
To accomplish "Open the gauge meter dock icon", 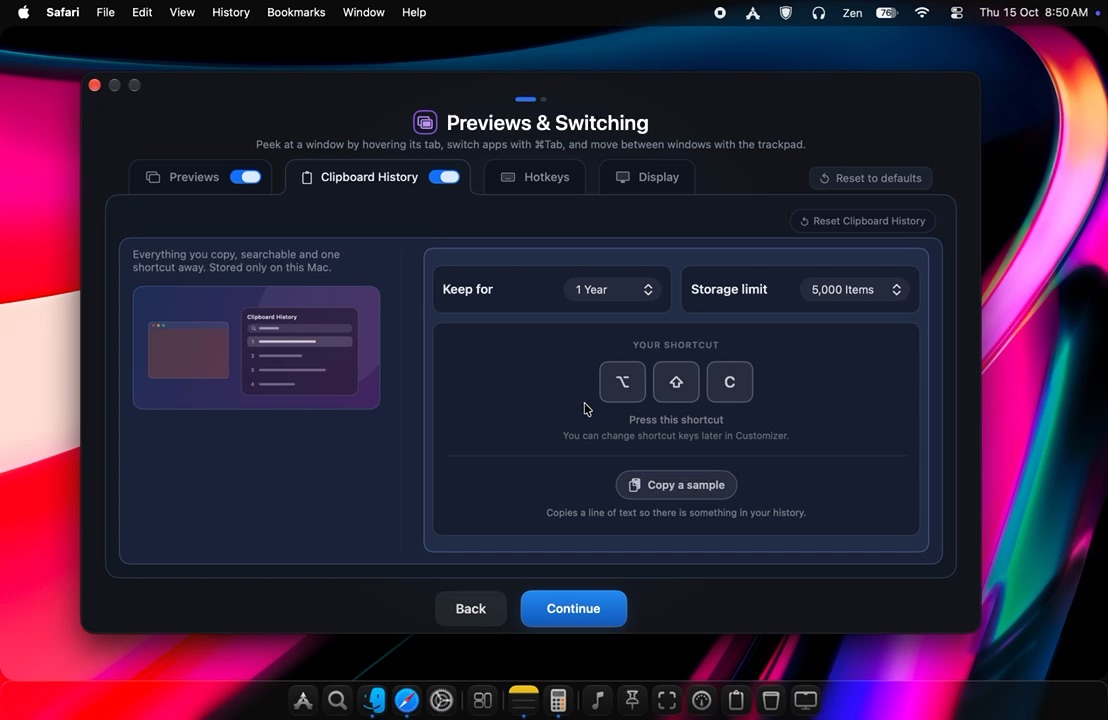I will click(702, 700).
